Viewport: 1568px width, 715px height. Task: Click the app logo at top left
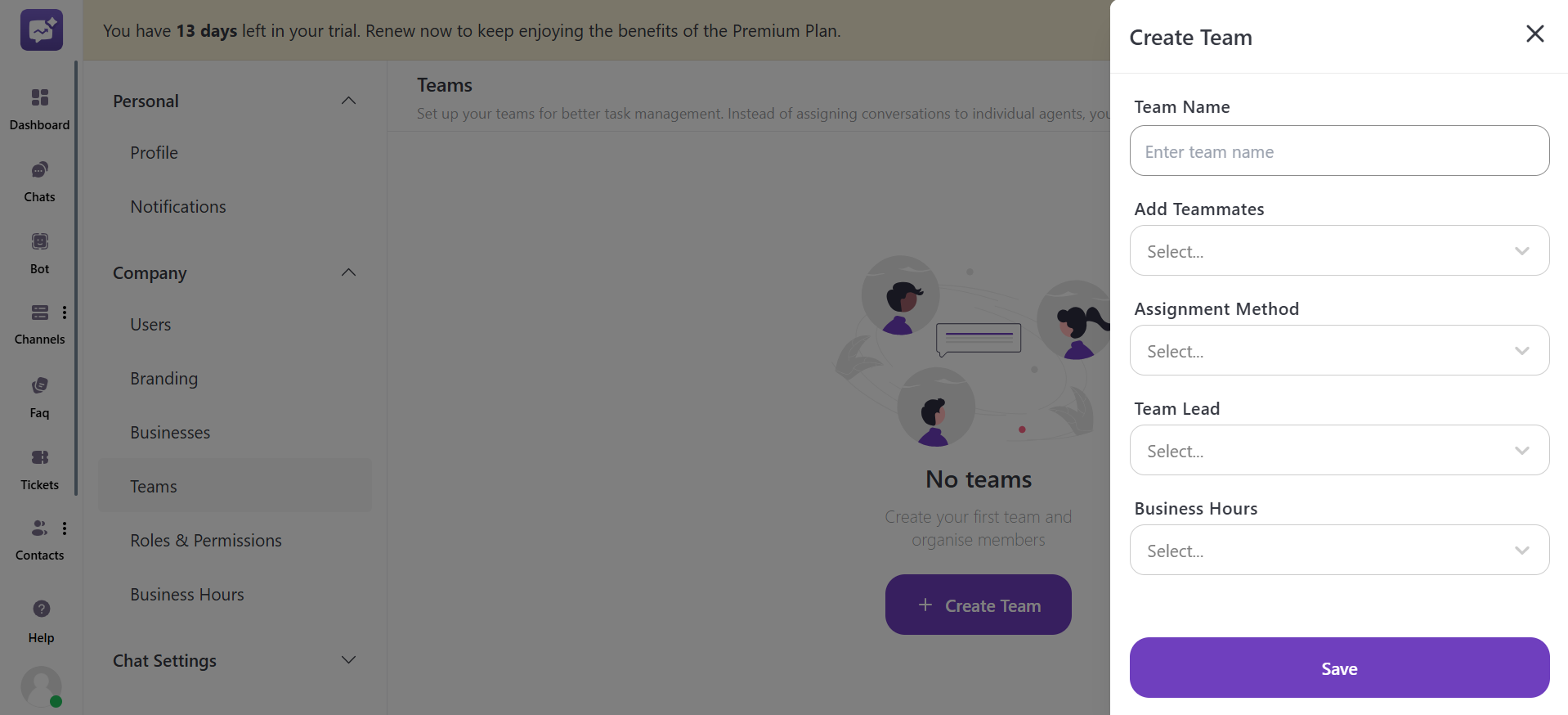pyautogui.click(x=41, y=29)
